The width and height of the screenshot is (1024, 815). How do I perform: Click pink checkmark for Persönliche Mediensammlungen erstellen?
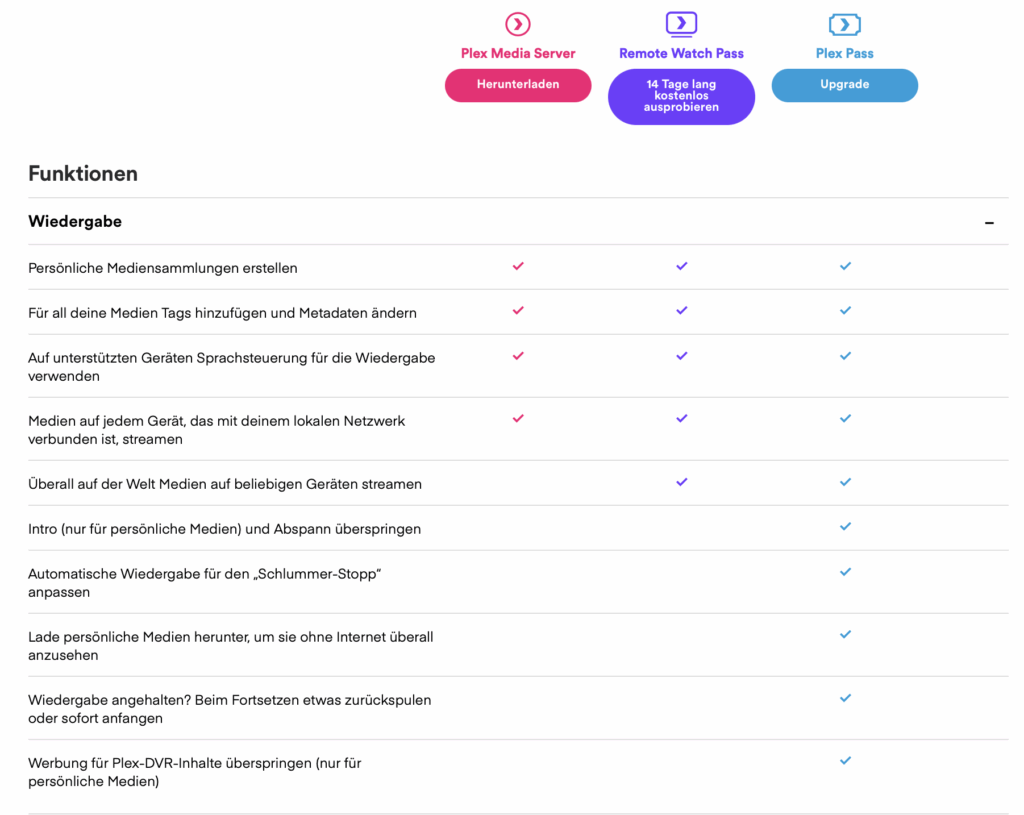pyautogui.click(x=518, y=266)
